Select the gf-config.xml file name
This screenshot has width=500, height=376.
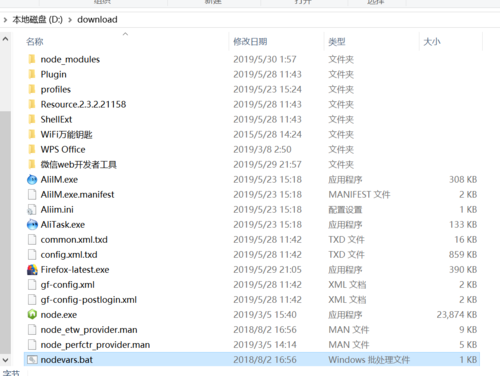[68, 284]
